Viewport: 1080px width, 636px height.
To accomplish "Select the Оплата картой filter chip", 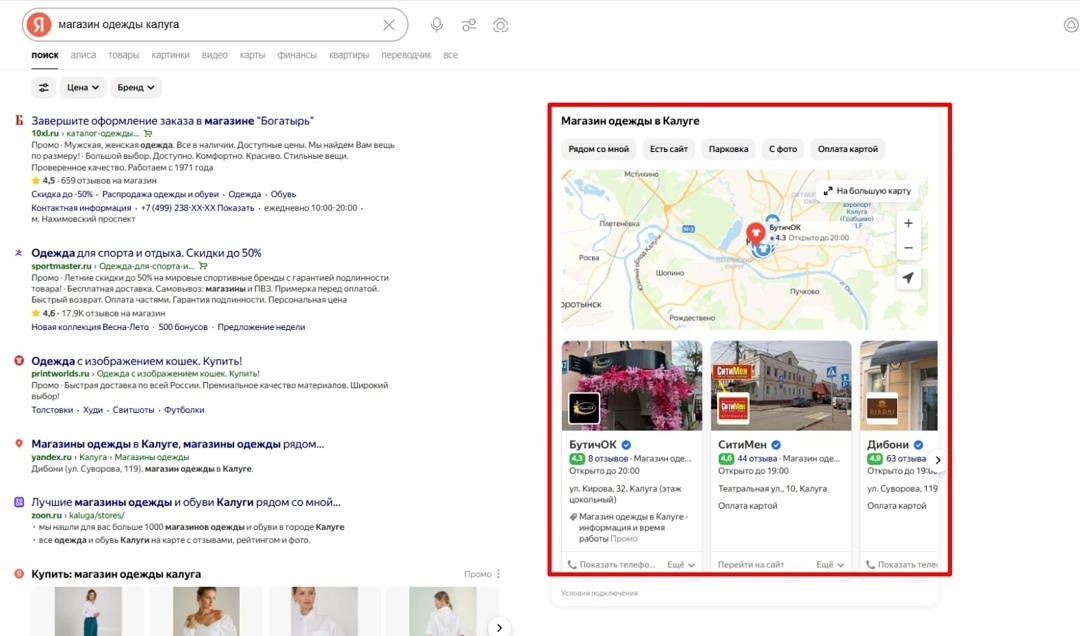I will (x=847, y=149).
